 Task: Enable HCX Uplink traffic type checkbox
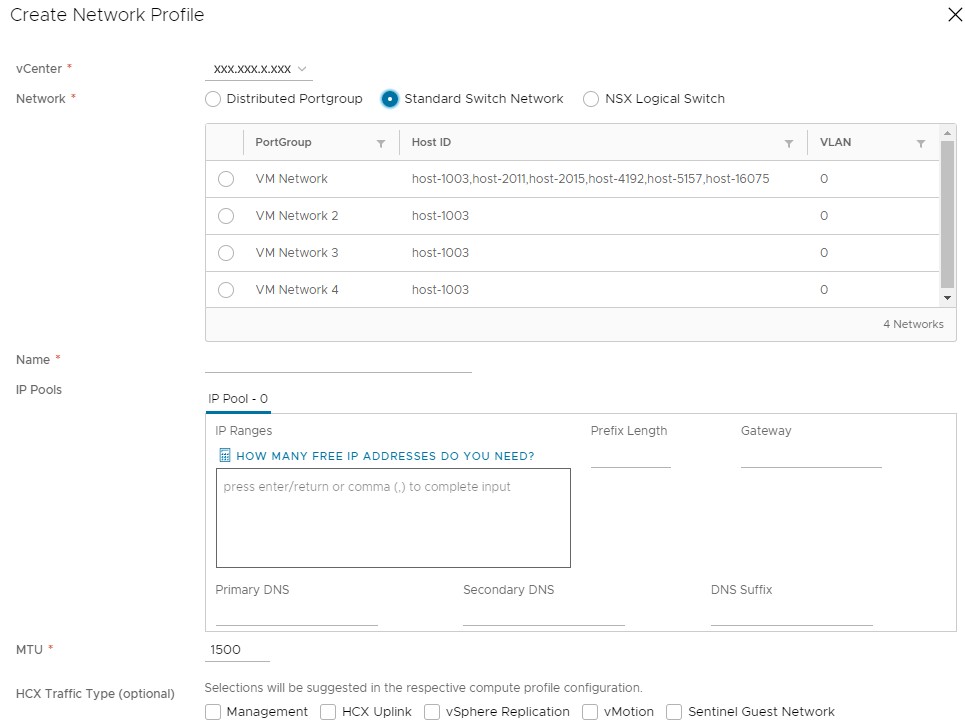(328, 712)
